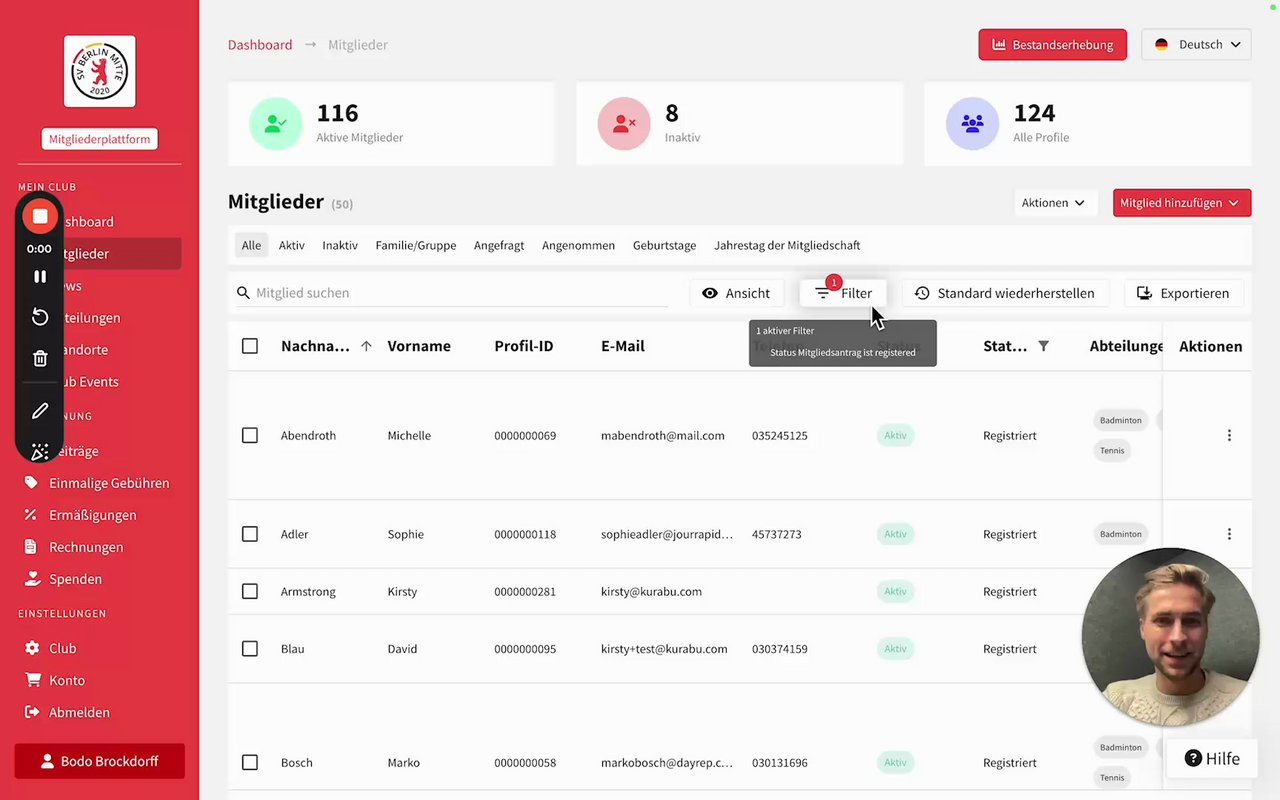This screenshot has height=800, width=1280.
Task: Open Bodo Brockdorff user profile
Action: (x=100, y=761)
